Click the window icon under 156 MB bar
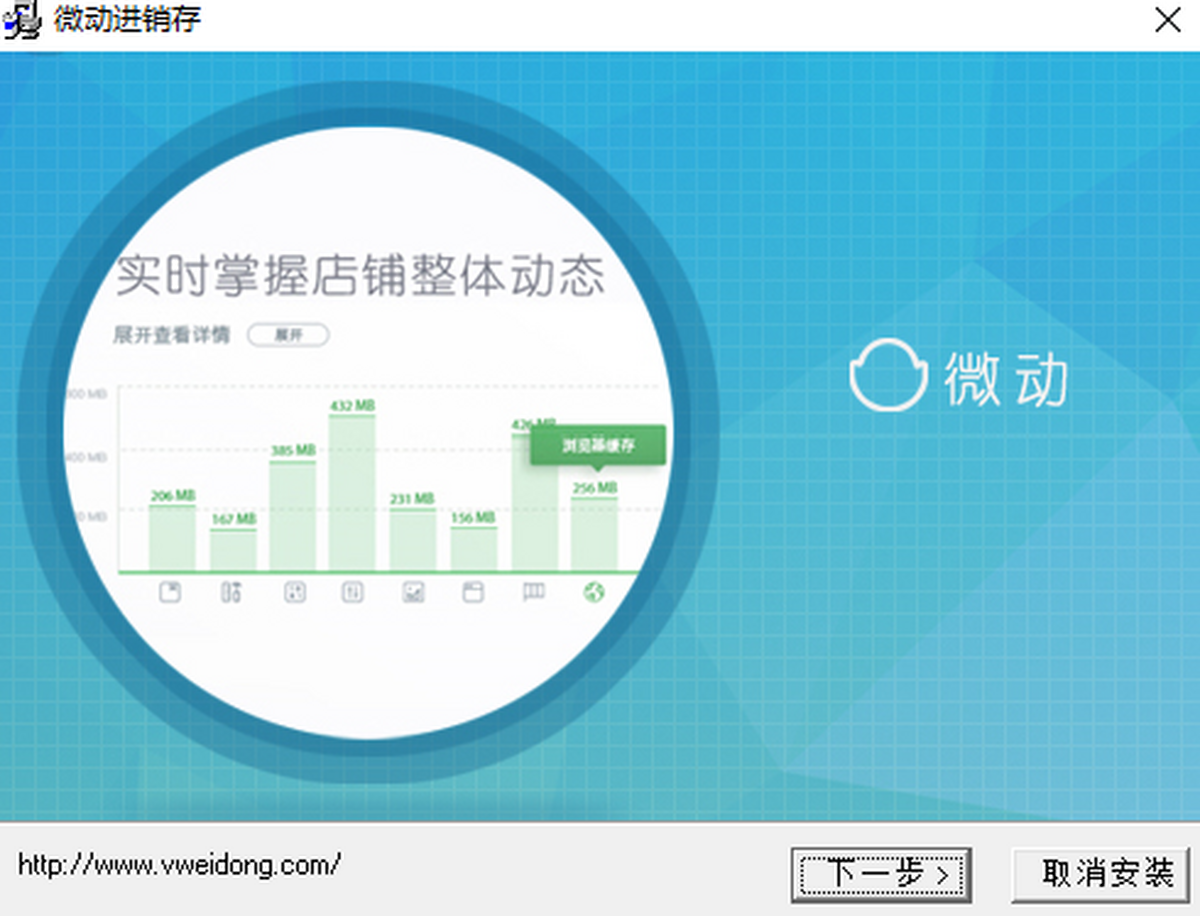1200x916 pixels. [x=473, y=592]
